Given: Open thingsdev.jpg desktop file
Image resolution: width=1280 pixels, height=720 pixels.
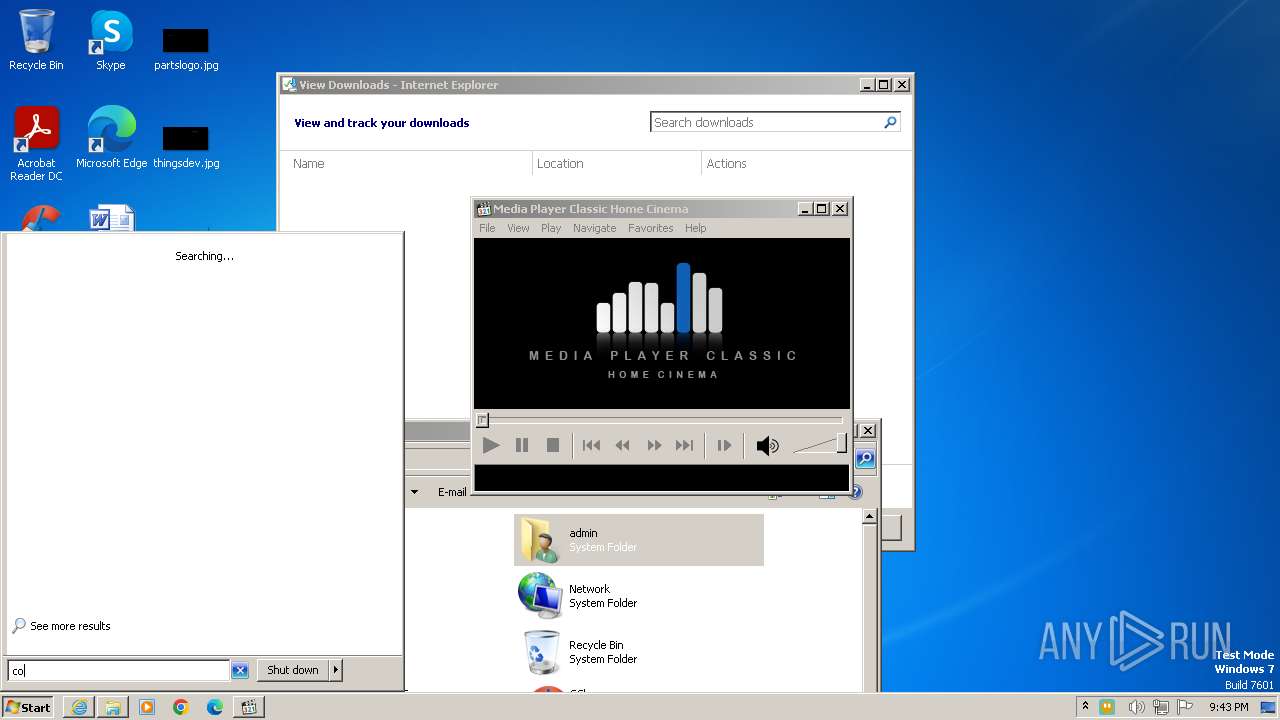Looking at the screenshot, I should point(186,146).
